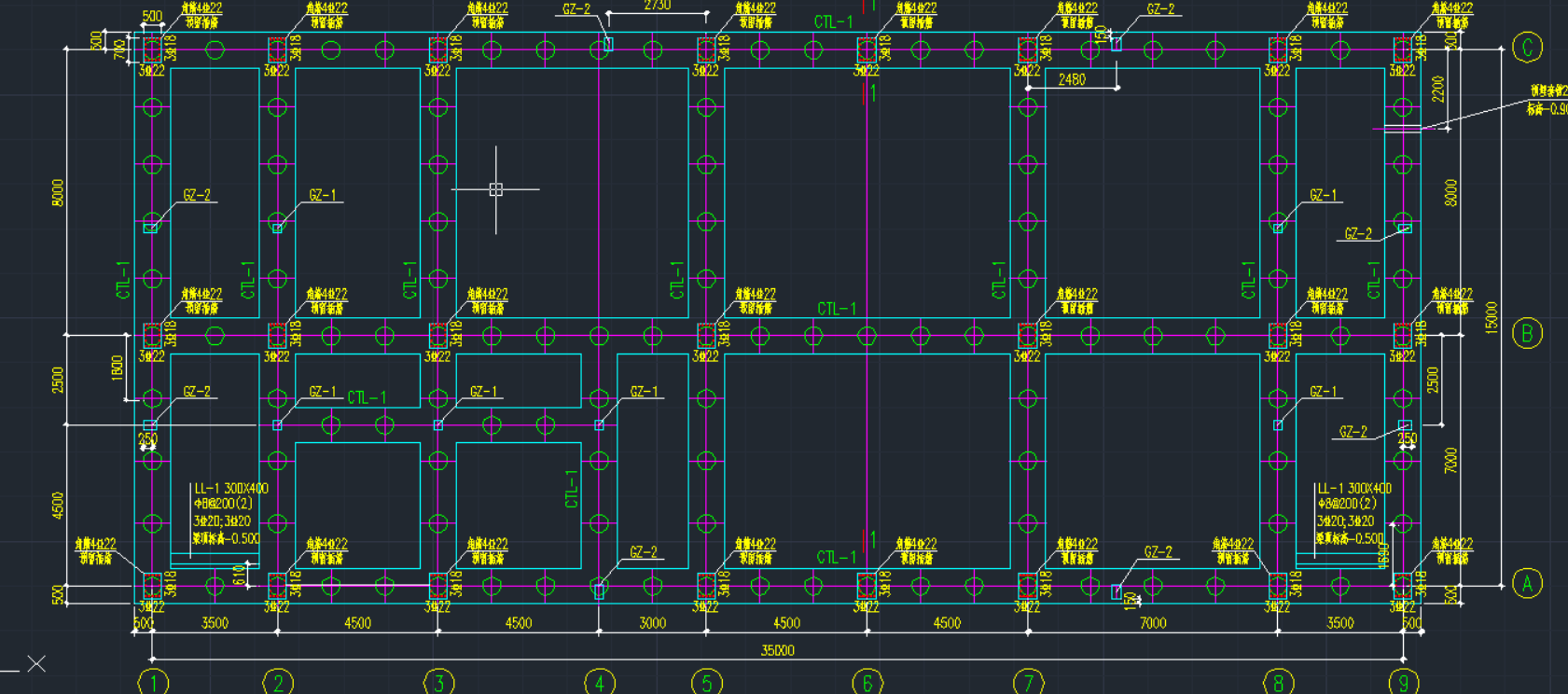Select the 7000 dimension between axes 7 and 8
Screen dimensions: 1568x694
pyautogui.click(x=1153, y=623)
